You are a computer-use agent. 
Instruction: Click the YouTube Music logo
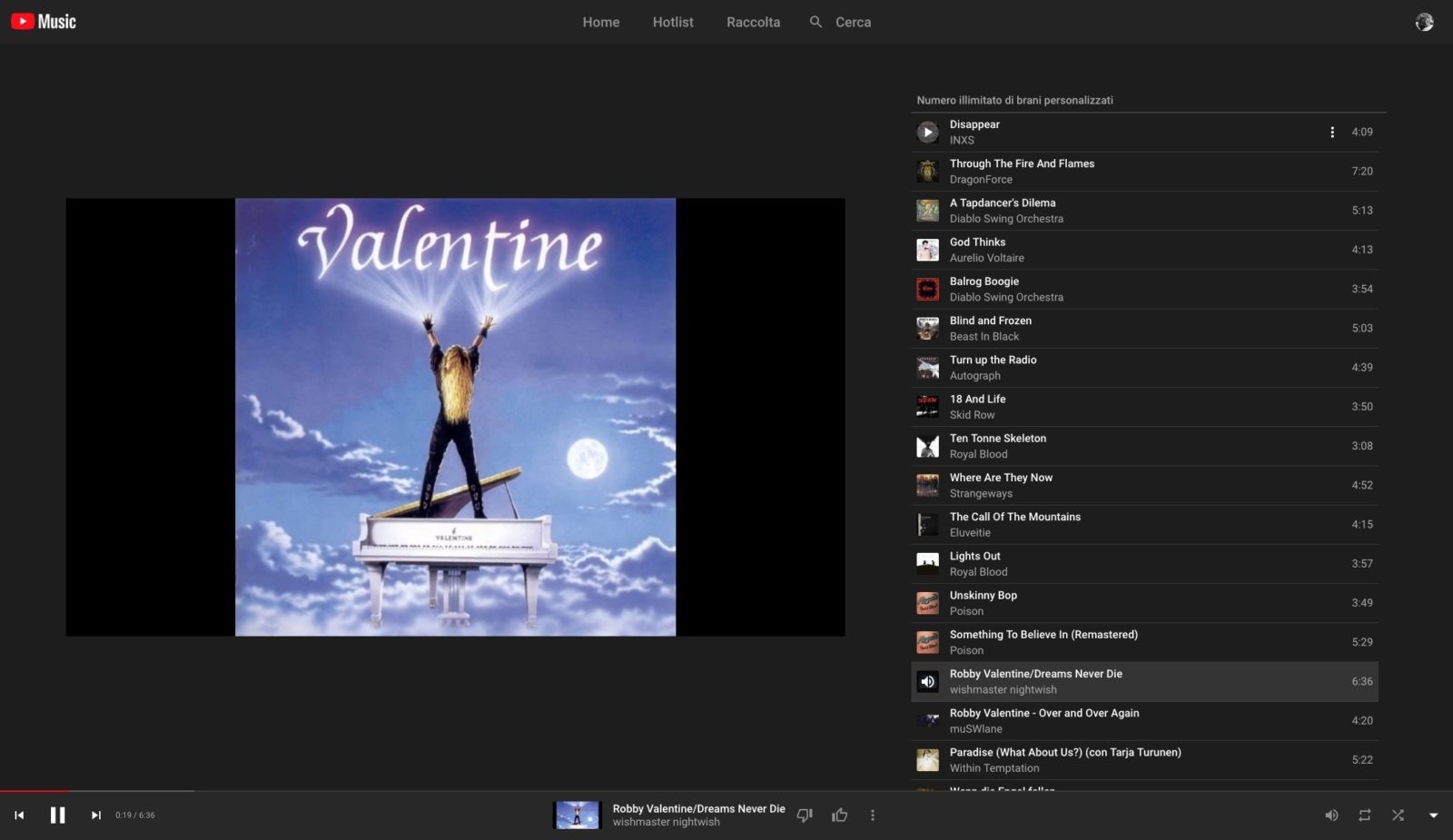click(44, 22)
